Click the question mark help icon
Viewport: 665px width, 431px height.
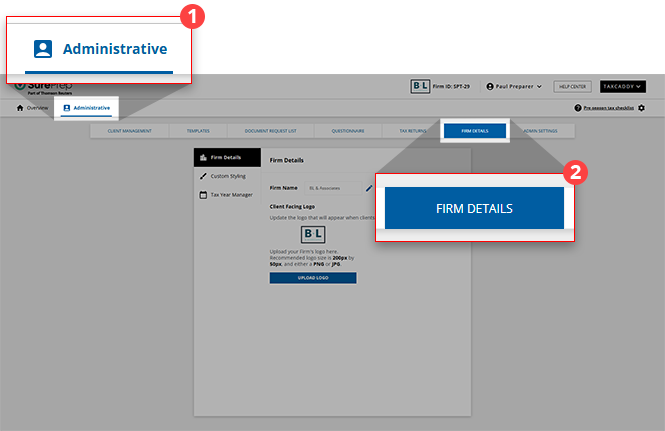click(578, 108)
